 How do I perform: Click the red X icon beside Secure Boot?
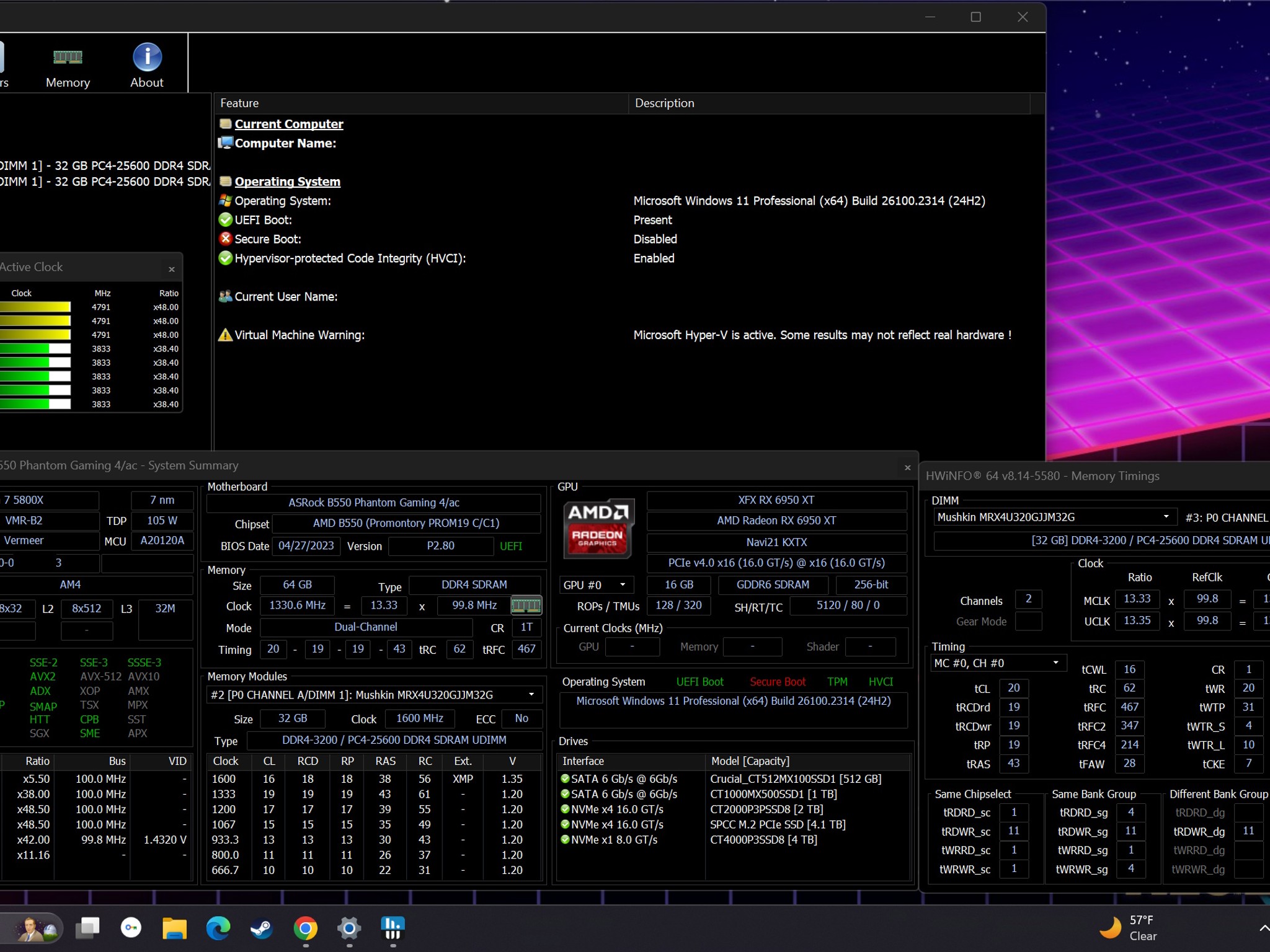(x=226, y=239)
